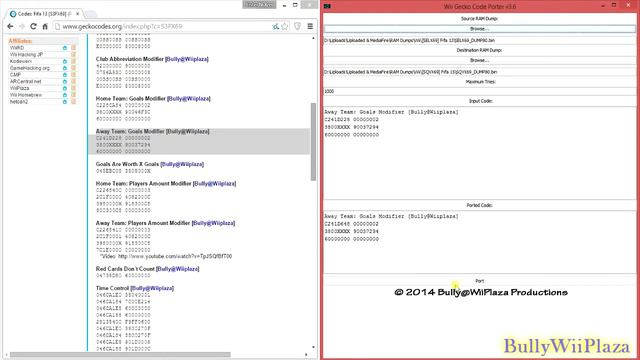Viewport: 640px width, 360px height.
Task: Click inside the Ported Code text area
Action: tap(480, 242)
